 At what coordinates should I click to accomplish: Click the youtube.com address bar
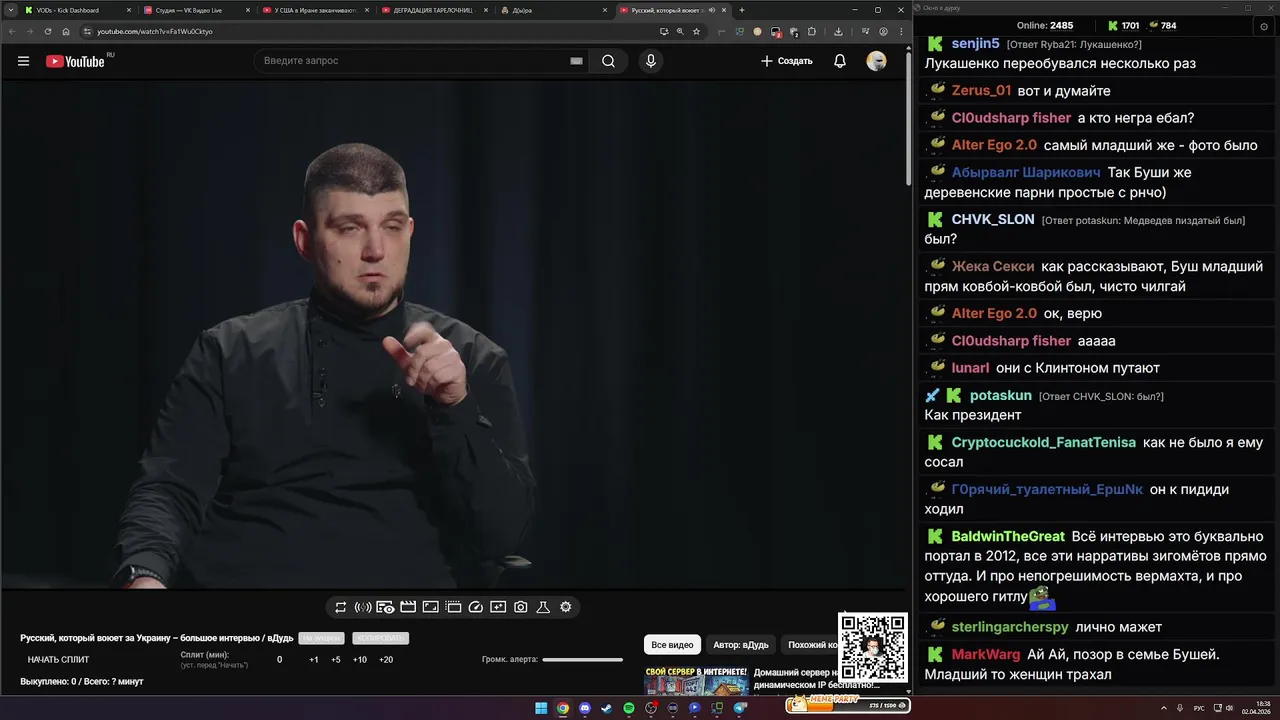[370, 31]
